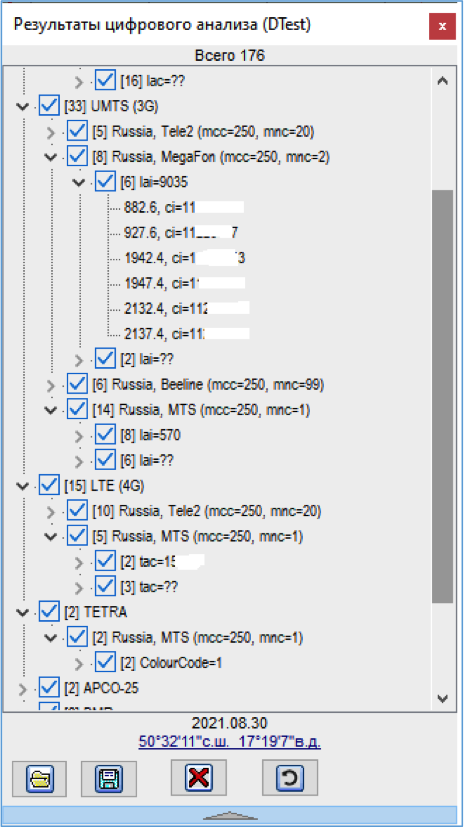The image size is (464, 828).
Task: Open the coordinates link 50°32'11"
Action: click(230, 742)
